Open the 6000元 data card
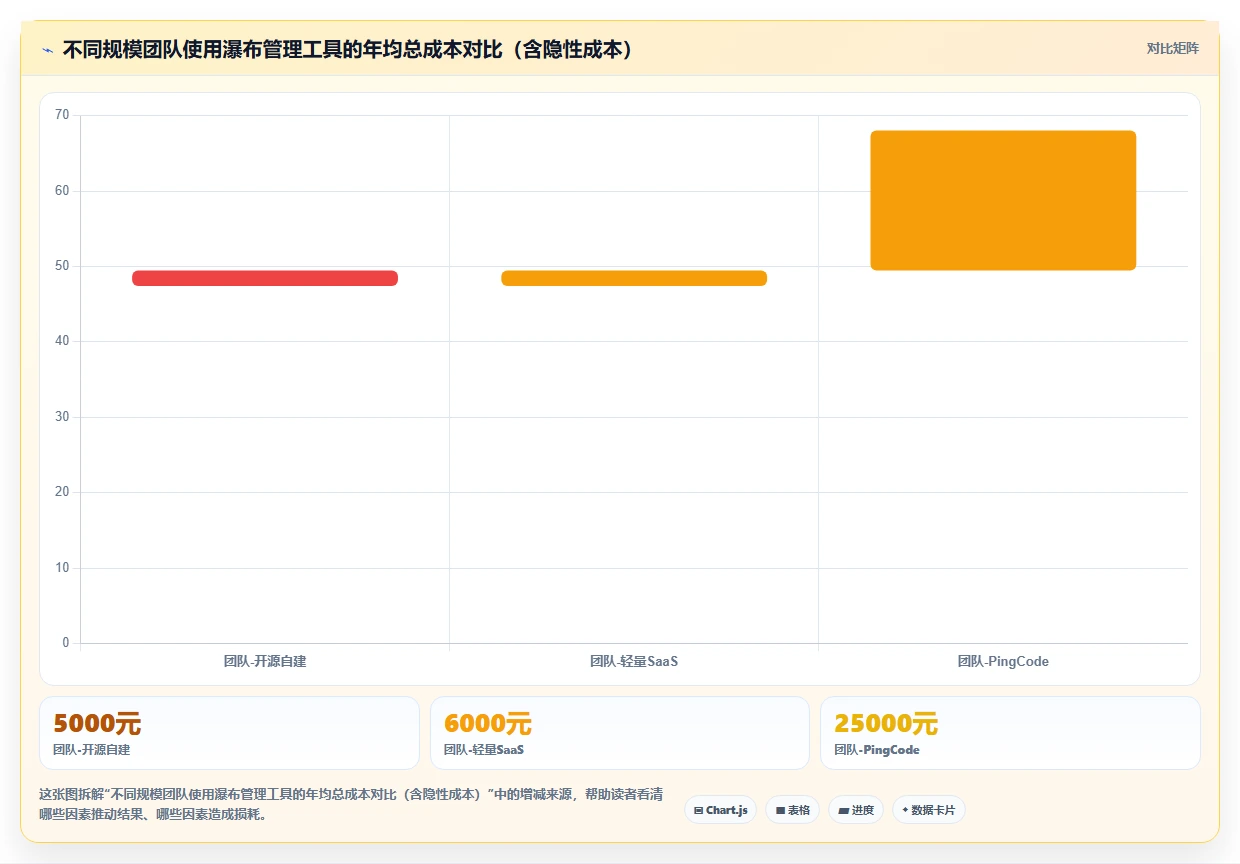 [619, 733]
